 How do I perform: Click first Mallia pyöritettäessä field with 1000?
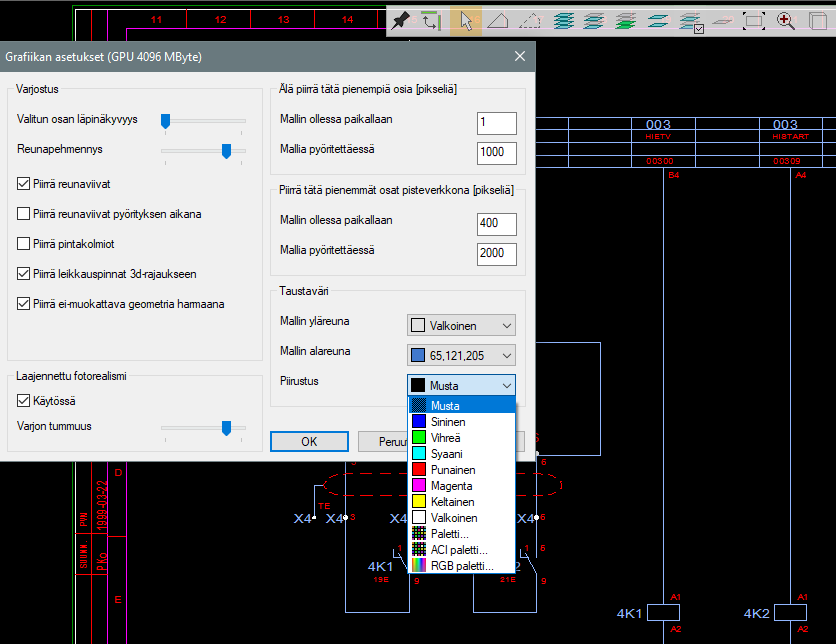(x=497, y=153)
